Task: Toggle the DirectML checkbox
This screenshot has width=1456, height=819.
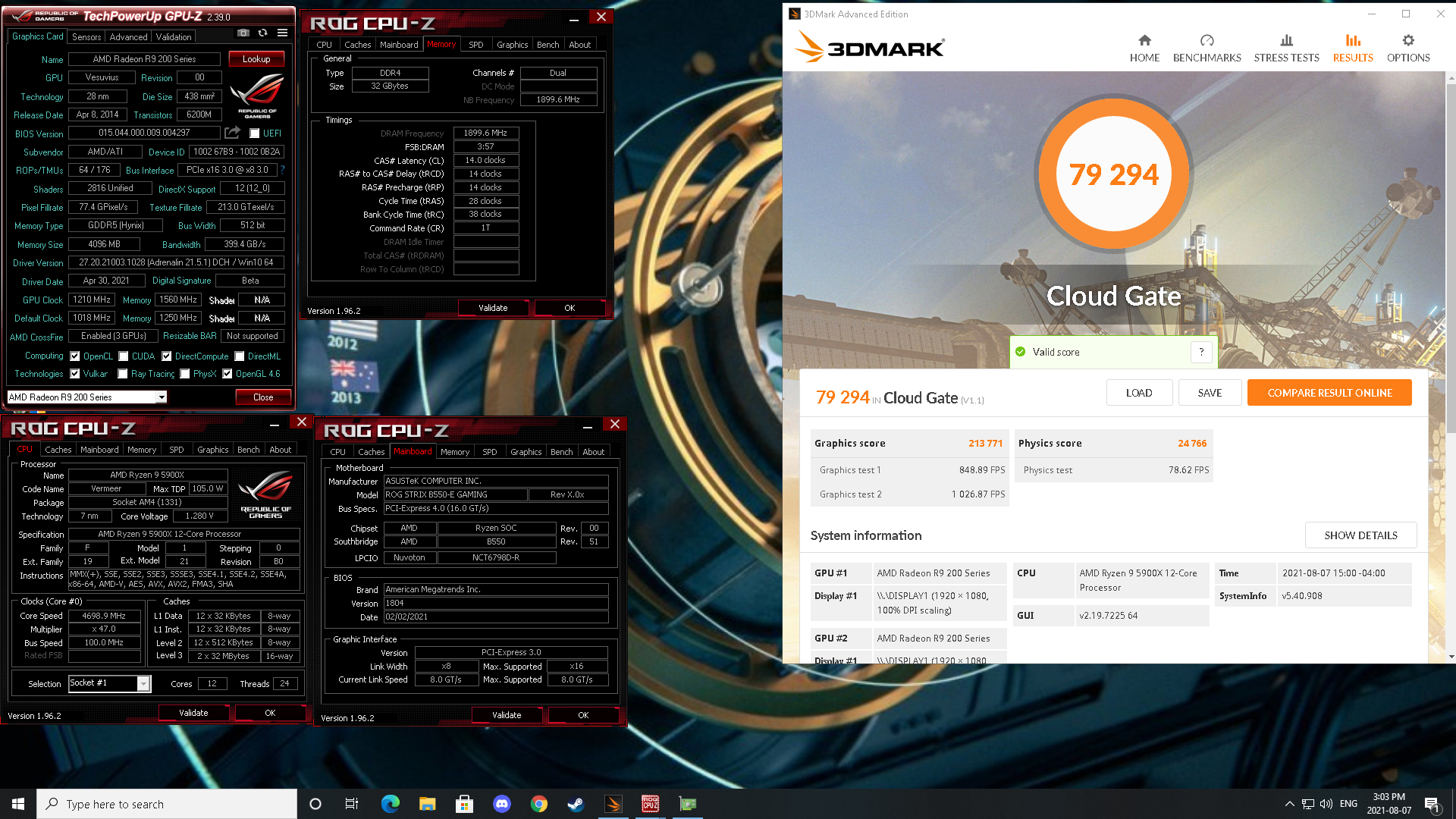Action: [x=240, y=356]
